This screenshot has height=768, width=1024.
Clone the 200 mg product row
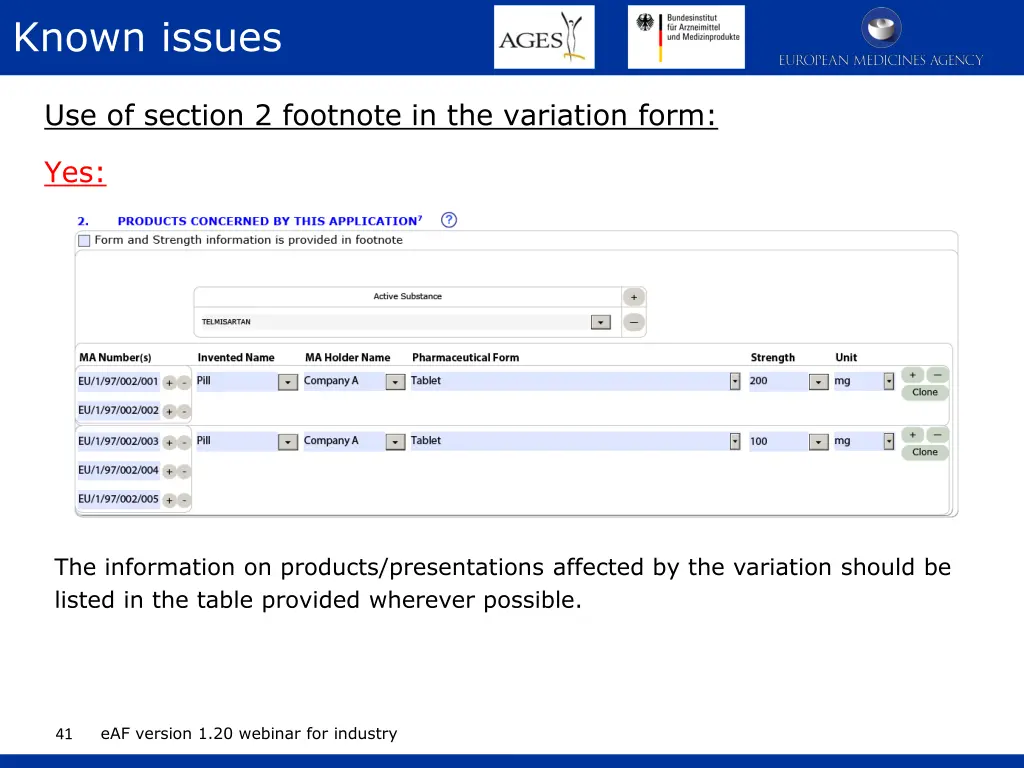click(924, 392)
